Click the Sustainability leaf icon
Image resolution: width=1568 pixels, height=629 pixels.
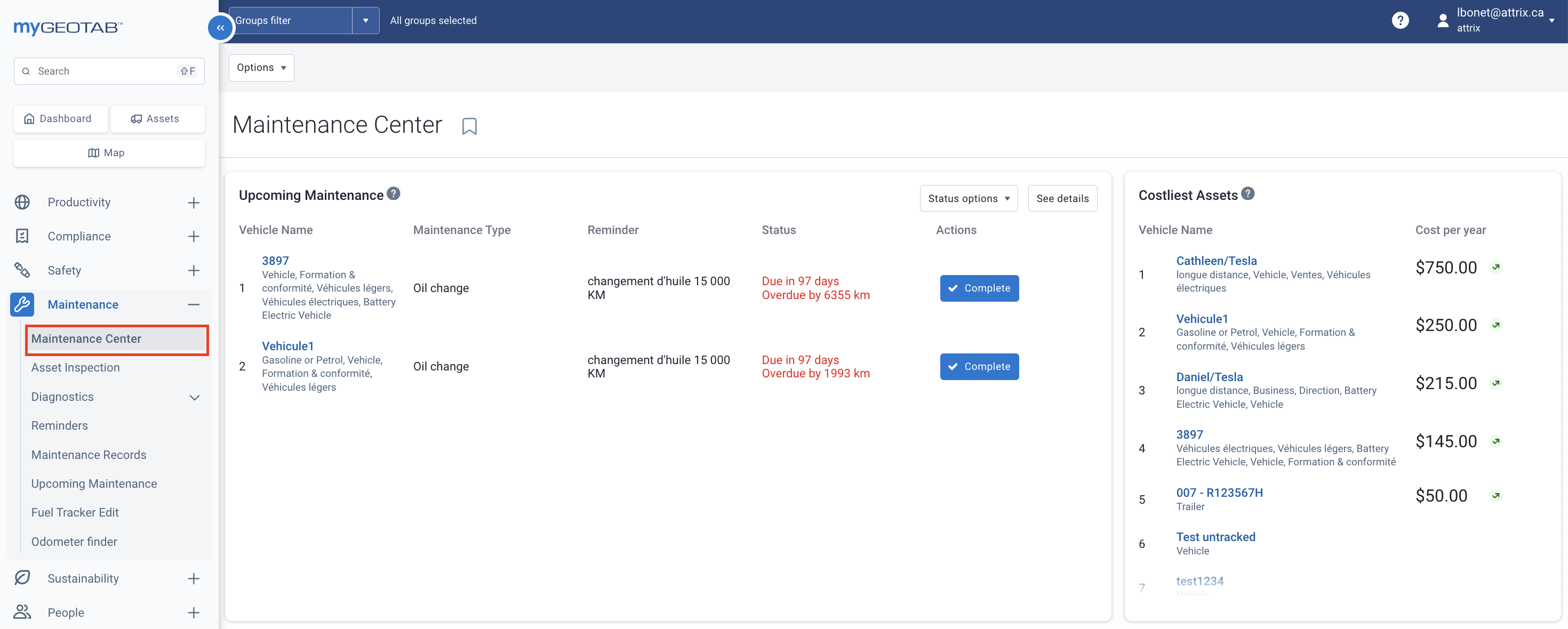22,578
